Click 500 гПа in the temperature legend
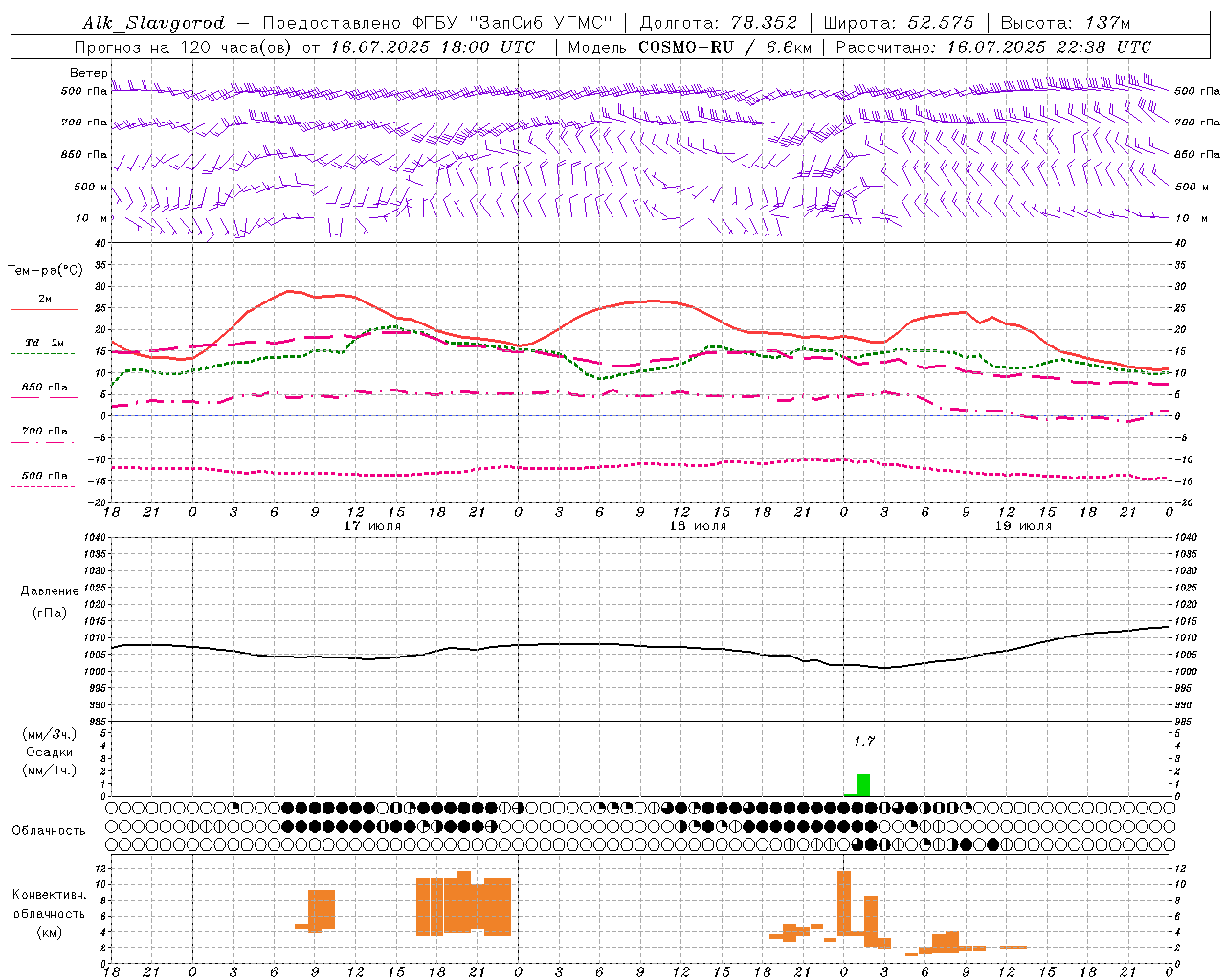This screenshot has width=1225, height=980. pyautogui.click(x=45, y=476)
